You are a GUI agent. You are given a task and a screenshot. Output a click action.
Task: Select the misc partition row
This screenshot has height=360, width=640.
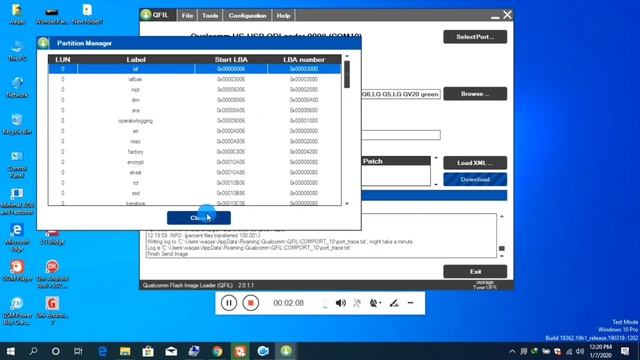pyautogui.click(x=195, y=141)
